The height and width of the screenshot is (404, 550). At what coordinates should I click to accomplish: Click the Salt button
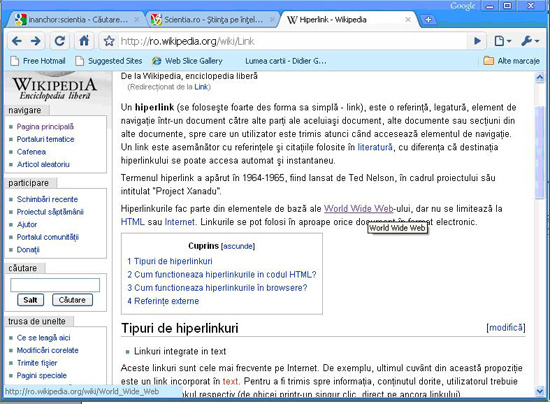[31, 300]
